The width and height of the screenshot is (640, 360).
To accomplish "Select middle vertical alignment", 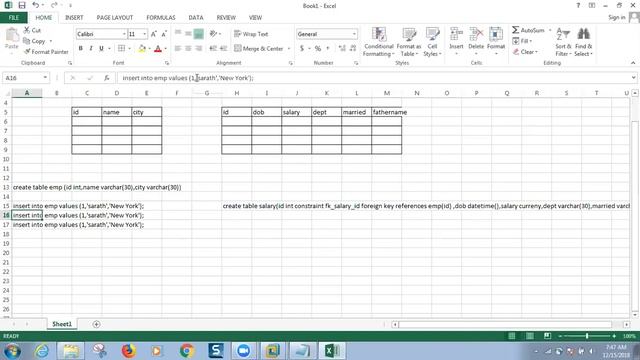I will (188, 34).
